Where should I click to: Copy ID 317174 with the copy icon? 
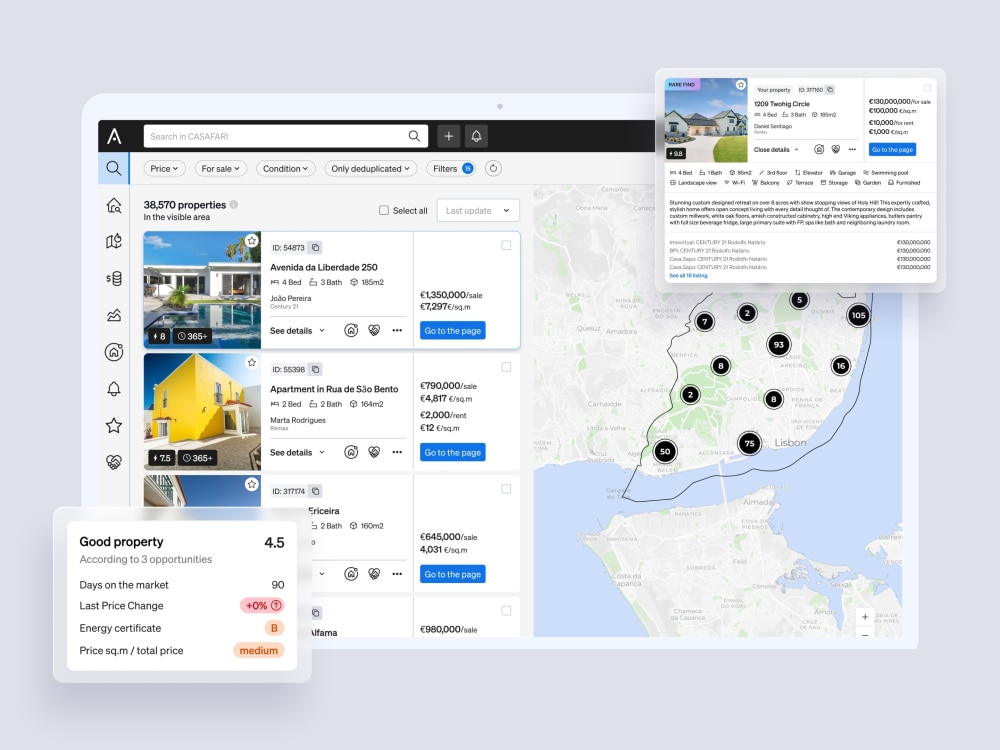pyautogui.click(x=316, y=491)
